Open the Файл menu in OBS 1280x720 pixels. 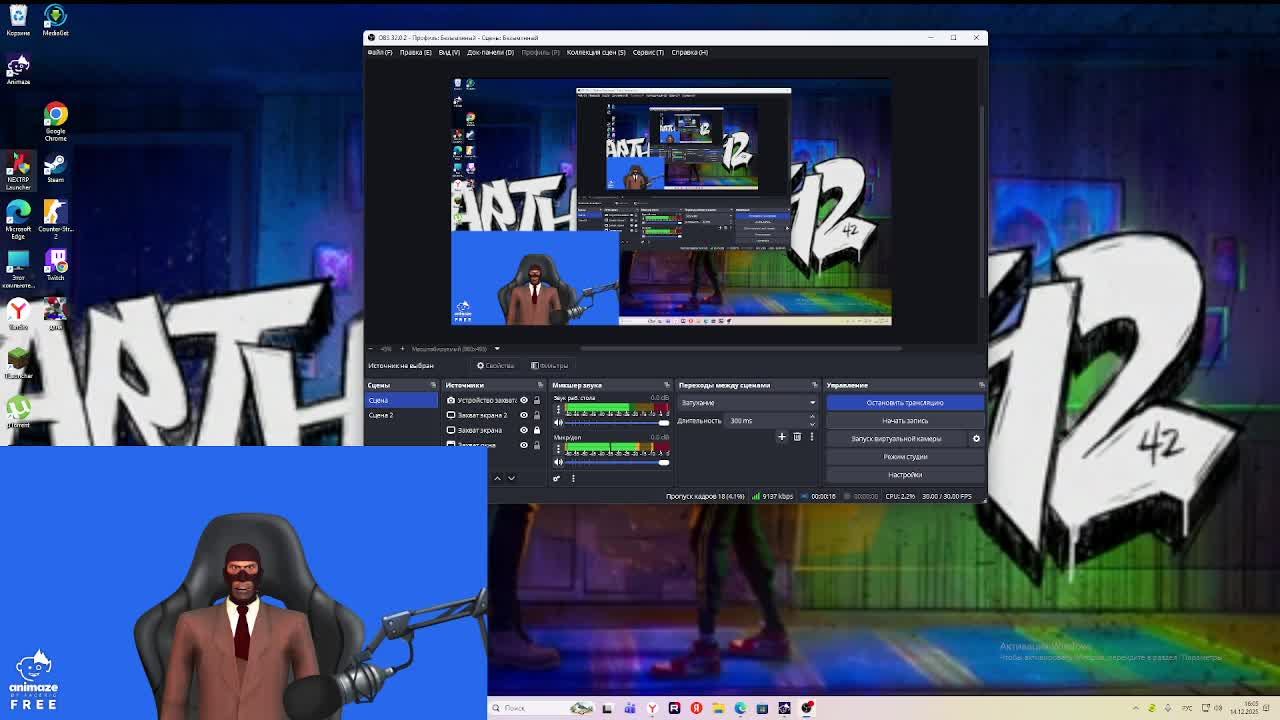(x=380, y=52)
